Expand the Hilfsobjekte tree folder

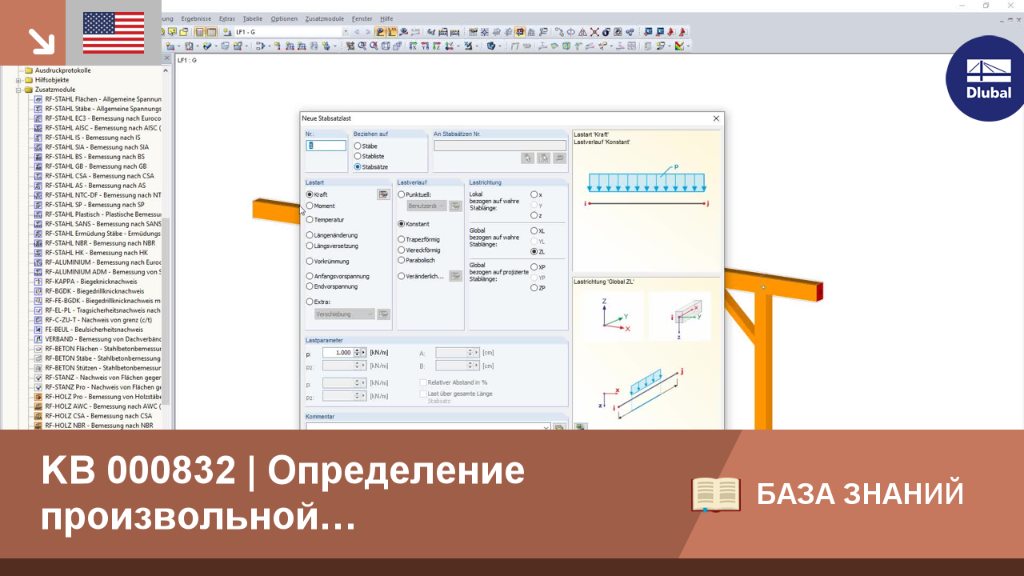pyautogui.click(x=18, y=80)
